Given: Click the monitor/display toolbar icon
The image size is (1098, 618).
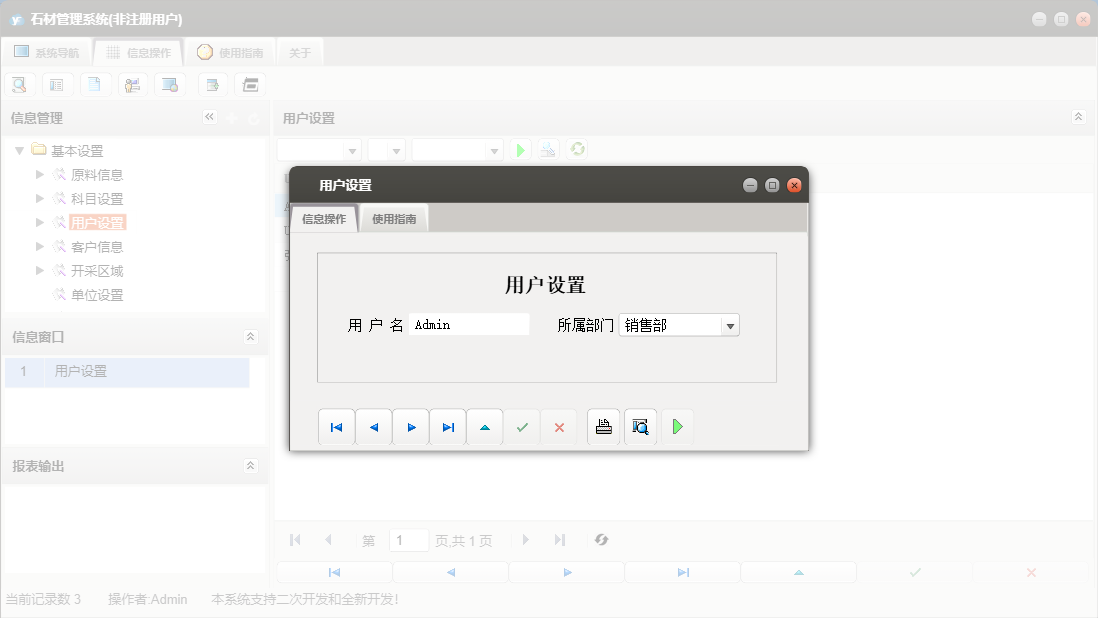Looking at the screenshot, I should (x=170, y=84).
